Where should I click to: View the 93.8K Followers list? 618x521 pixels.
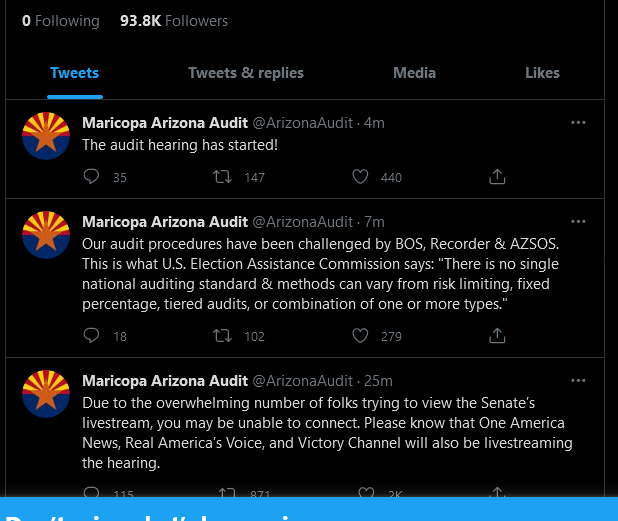click(174, 21)
